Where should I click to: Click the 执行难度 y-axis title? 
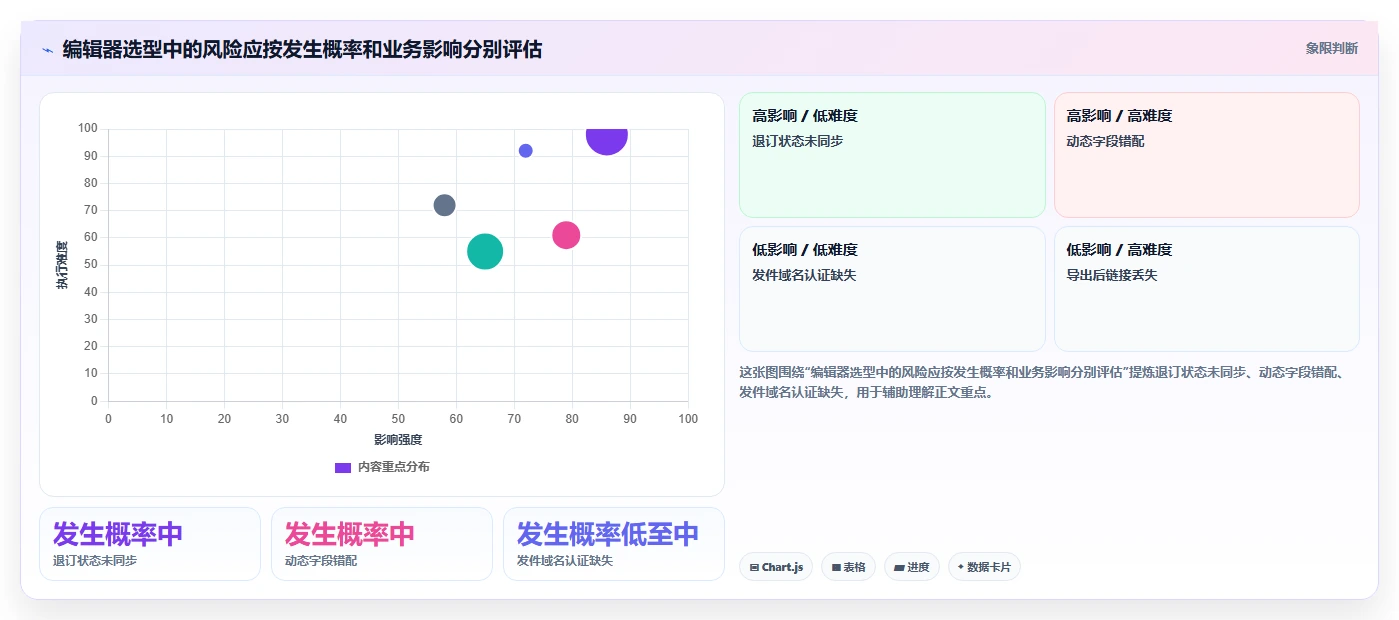point(62,265)
